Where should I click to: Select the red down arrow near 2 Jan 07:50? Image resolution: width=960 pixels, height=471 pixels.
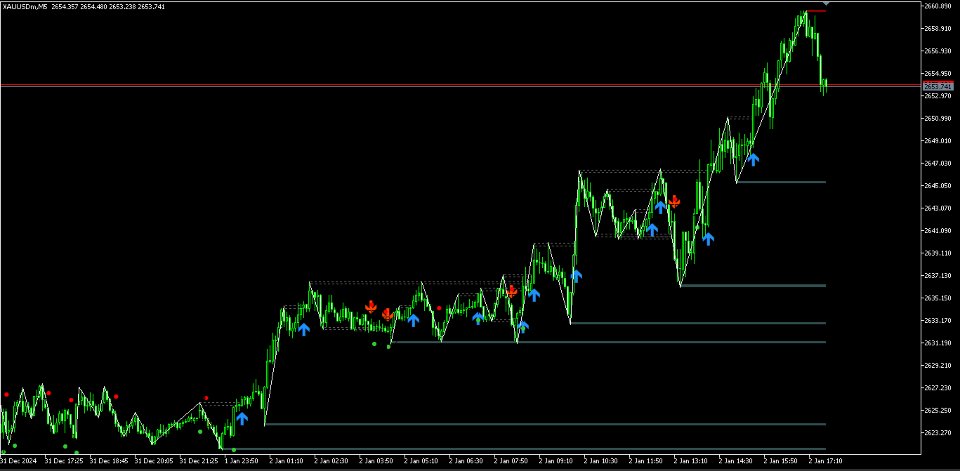click(x=512, y=292)
